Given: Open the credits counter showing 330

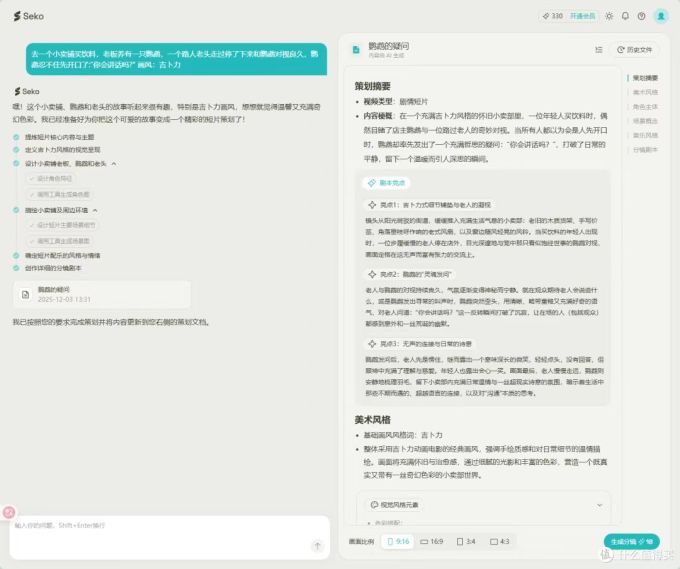Looking at the screenshot, I should coord(552,16).
